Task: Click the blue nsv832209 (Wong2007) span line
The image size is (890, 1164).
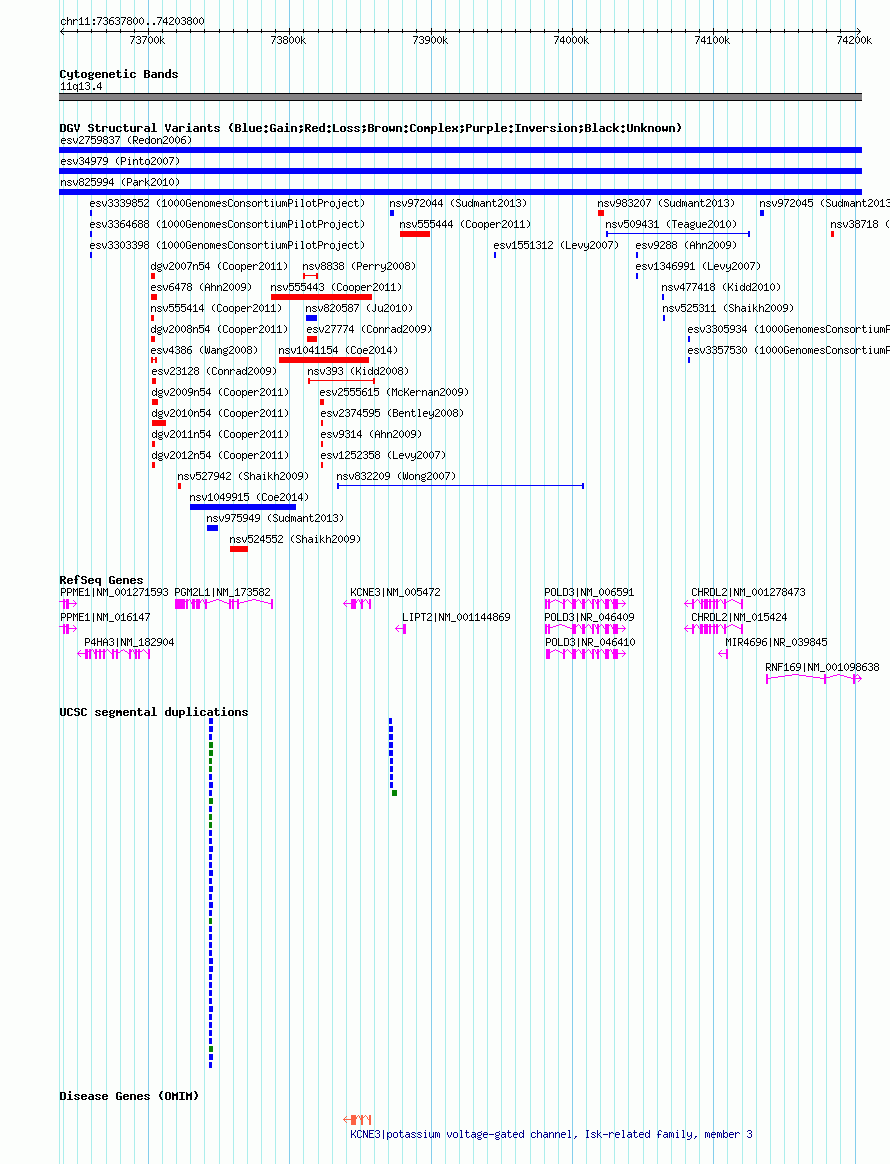Action: pyautogui.click(x=460, y=486)
